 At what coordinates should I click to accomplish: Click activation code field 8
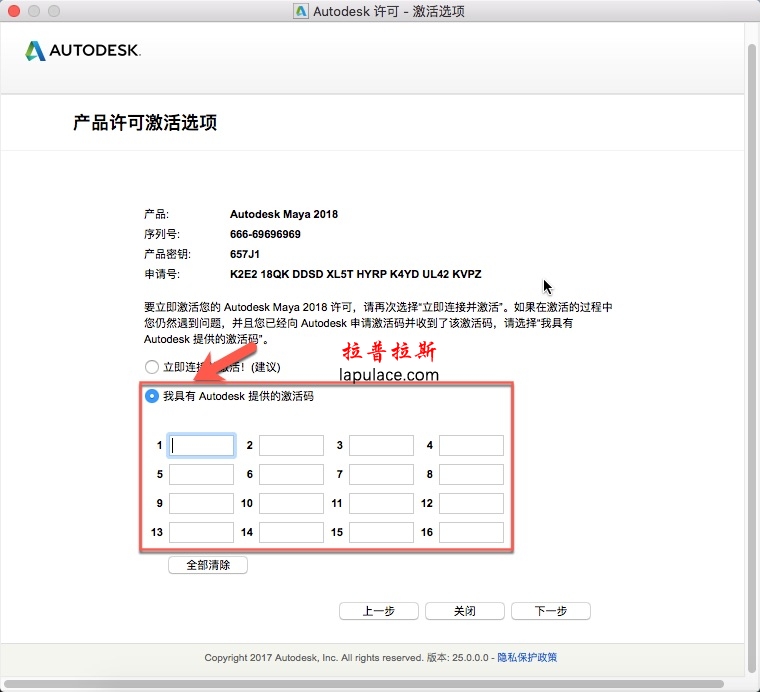471,474
